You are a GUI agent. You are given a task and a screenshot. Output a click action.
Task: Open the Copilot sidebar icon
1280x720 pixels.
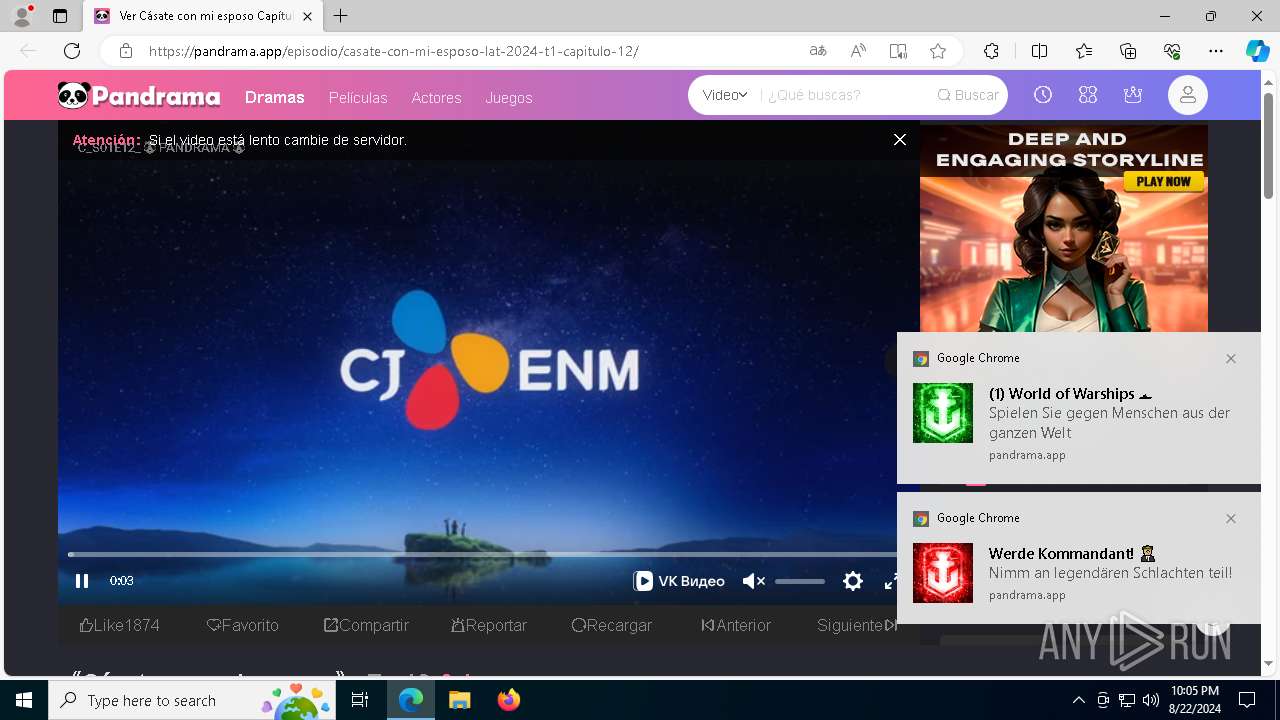(x=1257, y=51)
